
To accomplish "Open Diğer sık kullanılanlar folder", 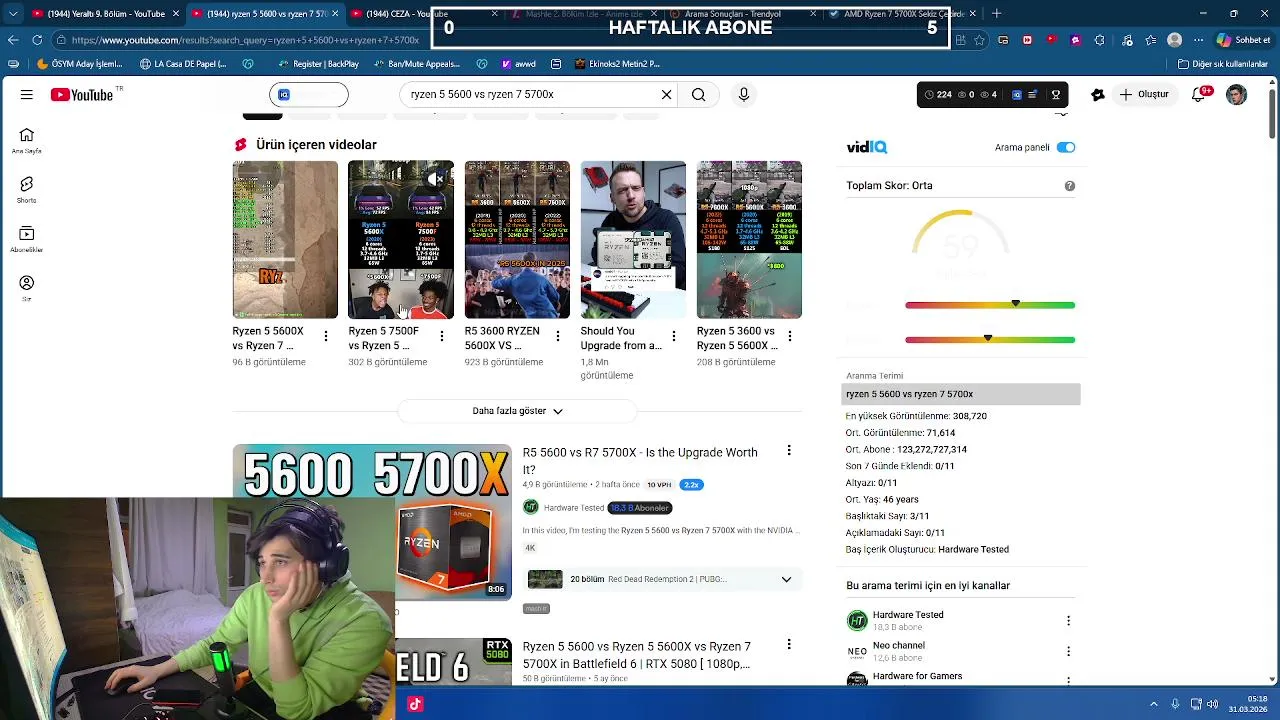I will [1222, 64].
